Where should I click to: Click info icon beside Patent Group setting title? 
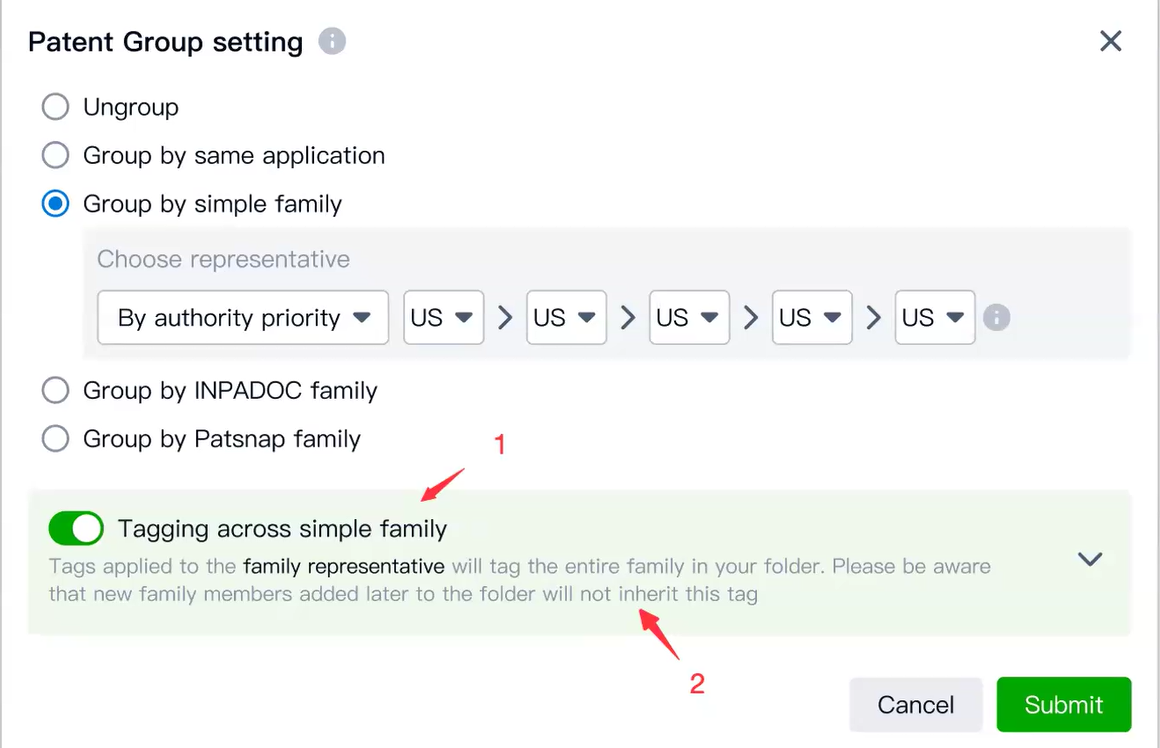(332, 42)
